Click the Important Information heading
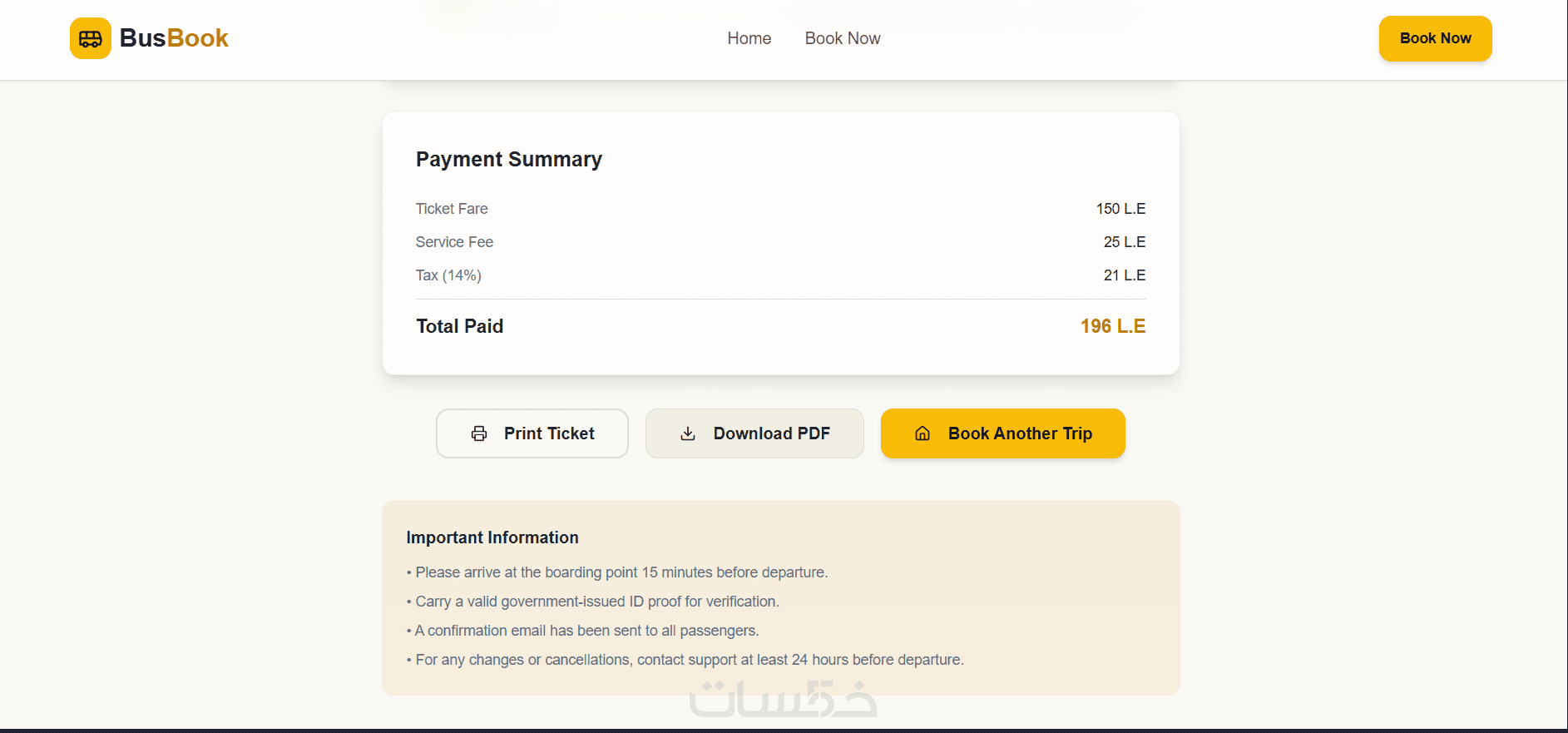This screenshot has height=733, width=1568. [492, 537]
